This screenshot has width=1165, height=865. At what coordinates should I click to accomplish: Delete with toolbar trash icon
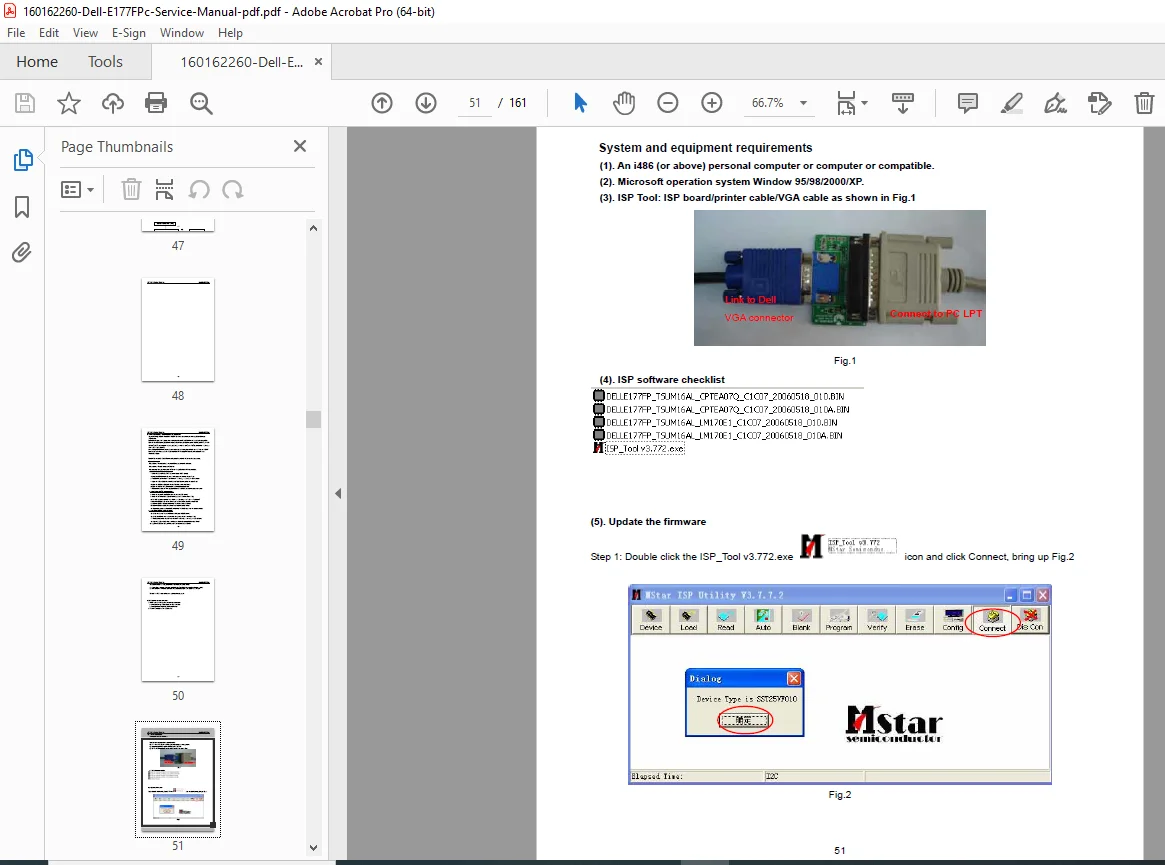click(1144, 103)
